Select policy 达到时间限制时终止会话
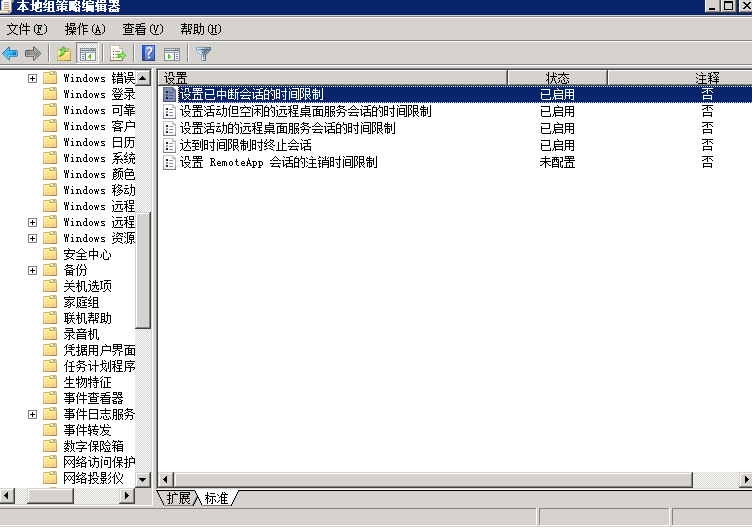Screen dimensions: 752x527 coord(246,145)
